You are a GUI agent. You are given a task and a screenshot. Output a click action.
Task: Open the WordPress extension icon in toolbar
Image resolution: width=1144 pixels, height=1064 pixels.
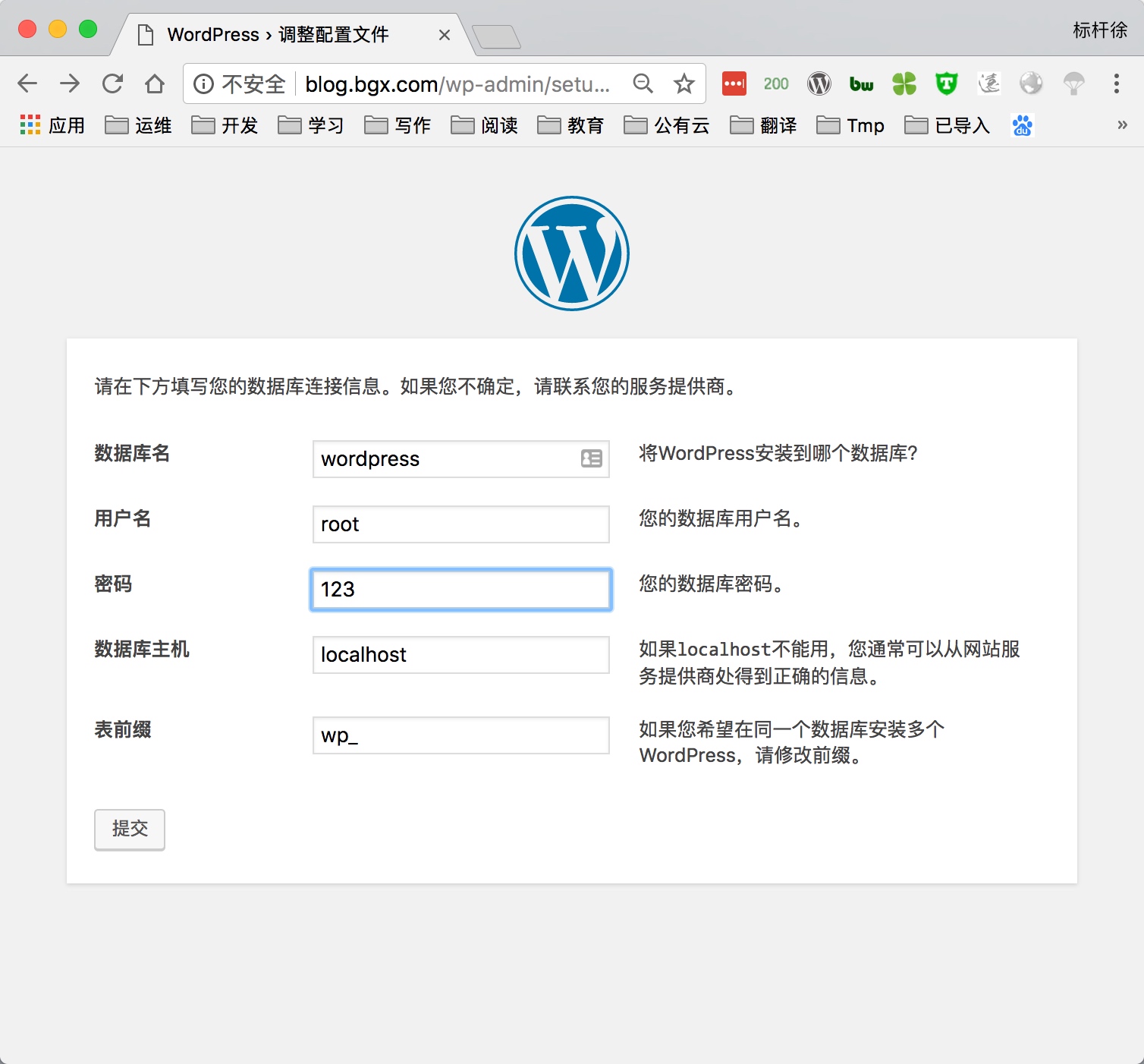pyautogui.click(x=819, y=83)
